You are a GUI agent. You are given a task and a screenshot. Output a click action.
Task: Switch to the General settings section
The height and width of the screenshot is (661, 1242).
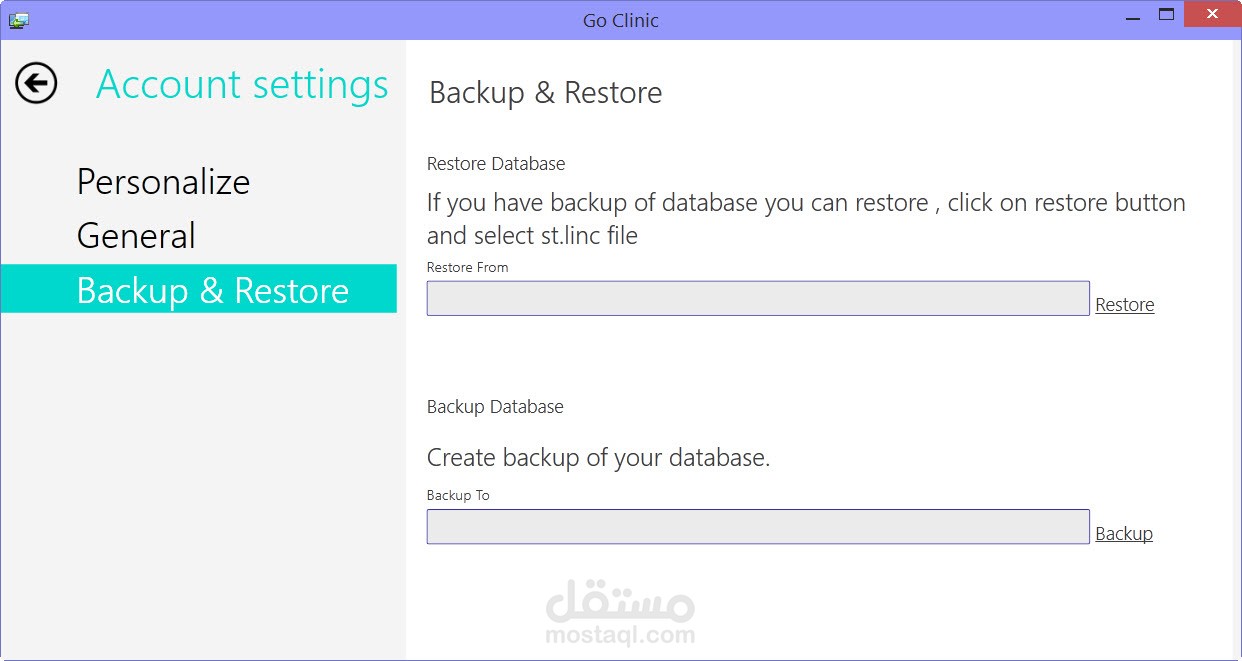(x=136, y=236)
